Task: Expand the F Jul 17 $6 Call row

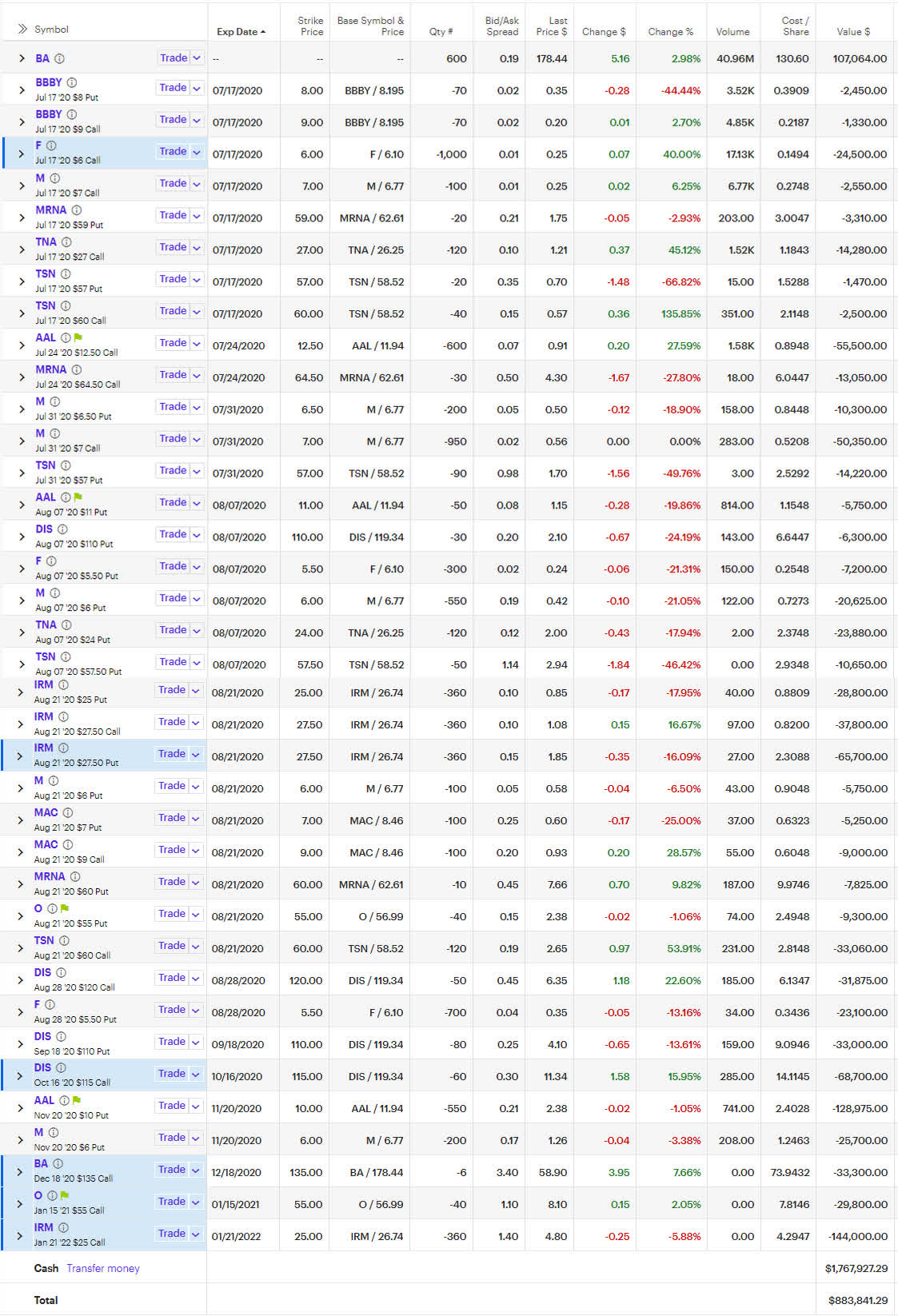Action: click(x=22, y=154)
